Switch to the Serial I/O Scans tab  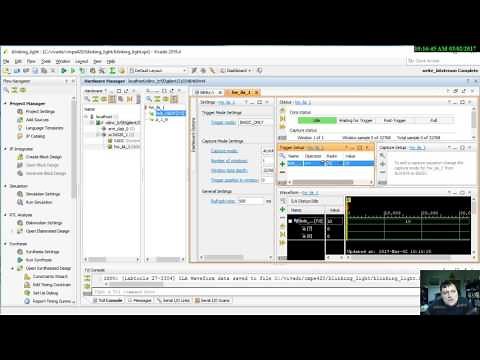point(212,300)
